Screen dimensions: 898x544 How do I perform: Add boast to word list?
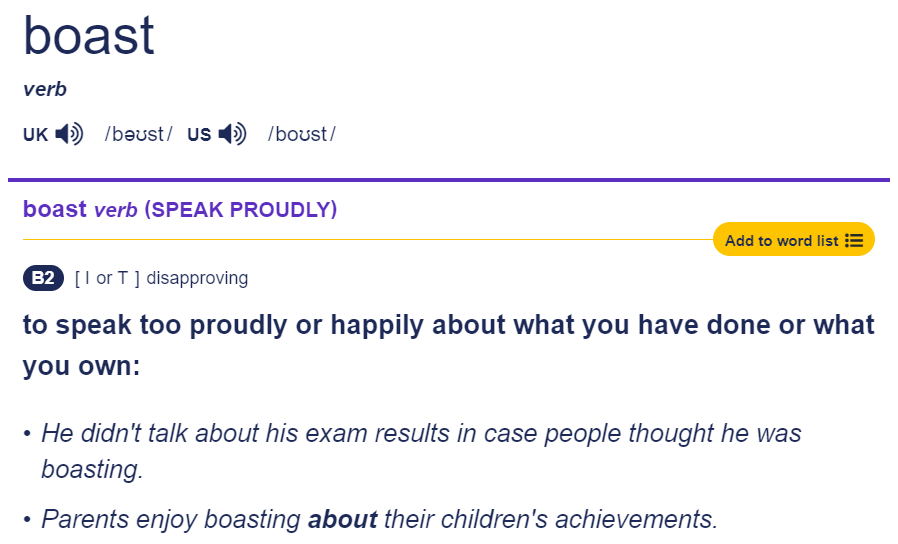tap(794, 239)
